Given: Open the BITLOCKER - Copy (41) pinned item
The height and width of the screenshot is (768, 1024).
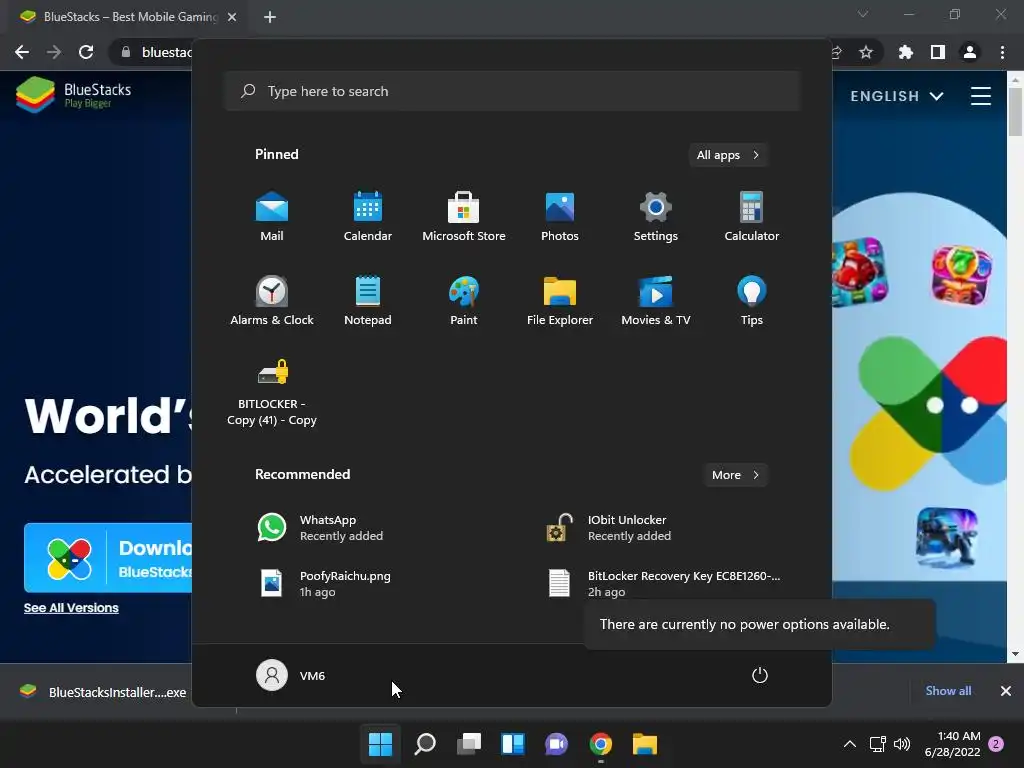Looking at the screenshot, I should tap(272, 392).
